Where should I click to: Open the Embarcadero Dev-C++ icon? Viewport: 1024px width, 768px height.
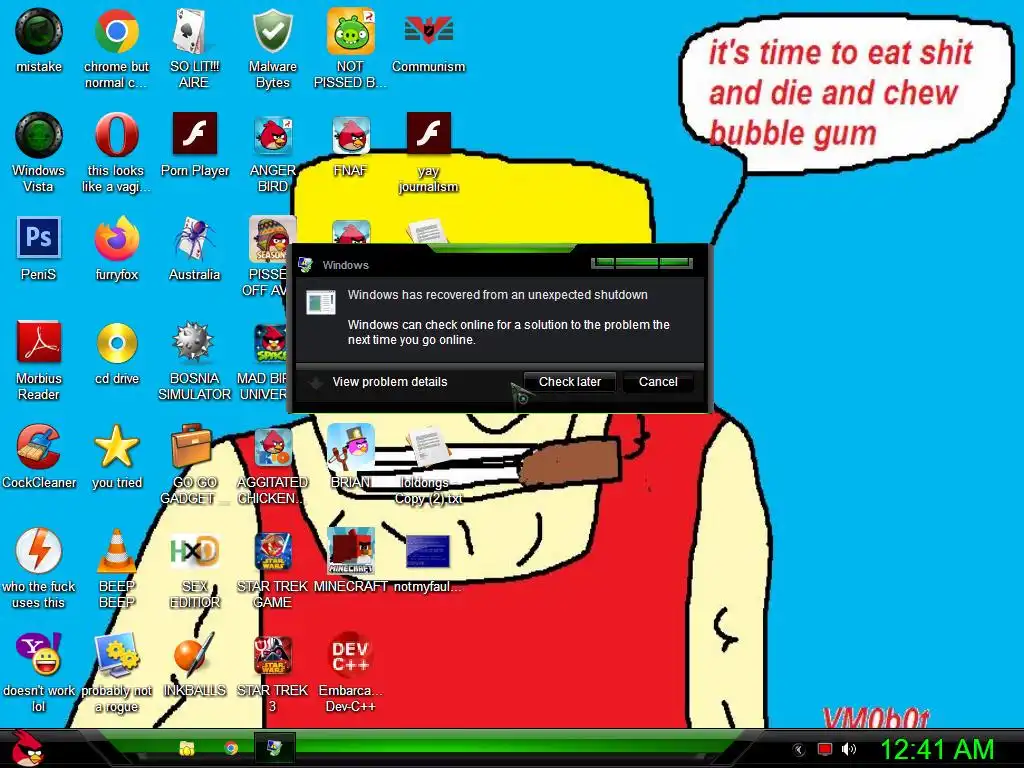click(x=351, y=672)
